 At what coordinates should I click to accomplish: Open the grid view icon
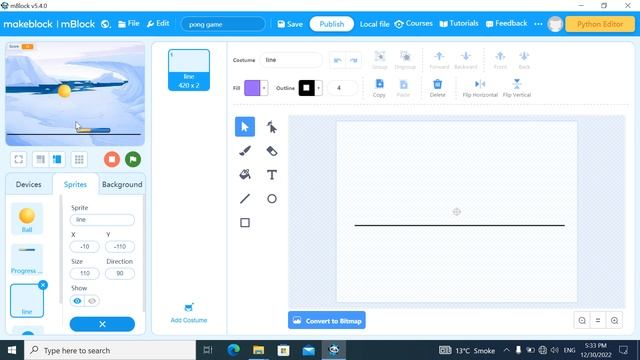coord(79,159)
